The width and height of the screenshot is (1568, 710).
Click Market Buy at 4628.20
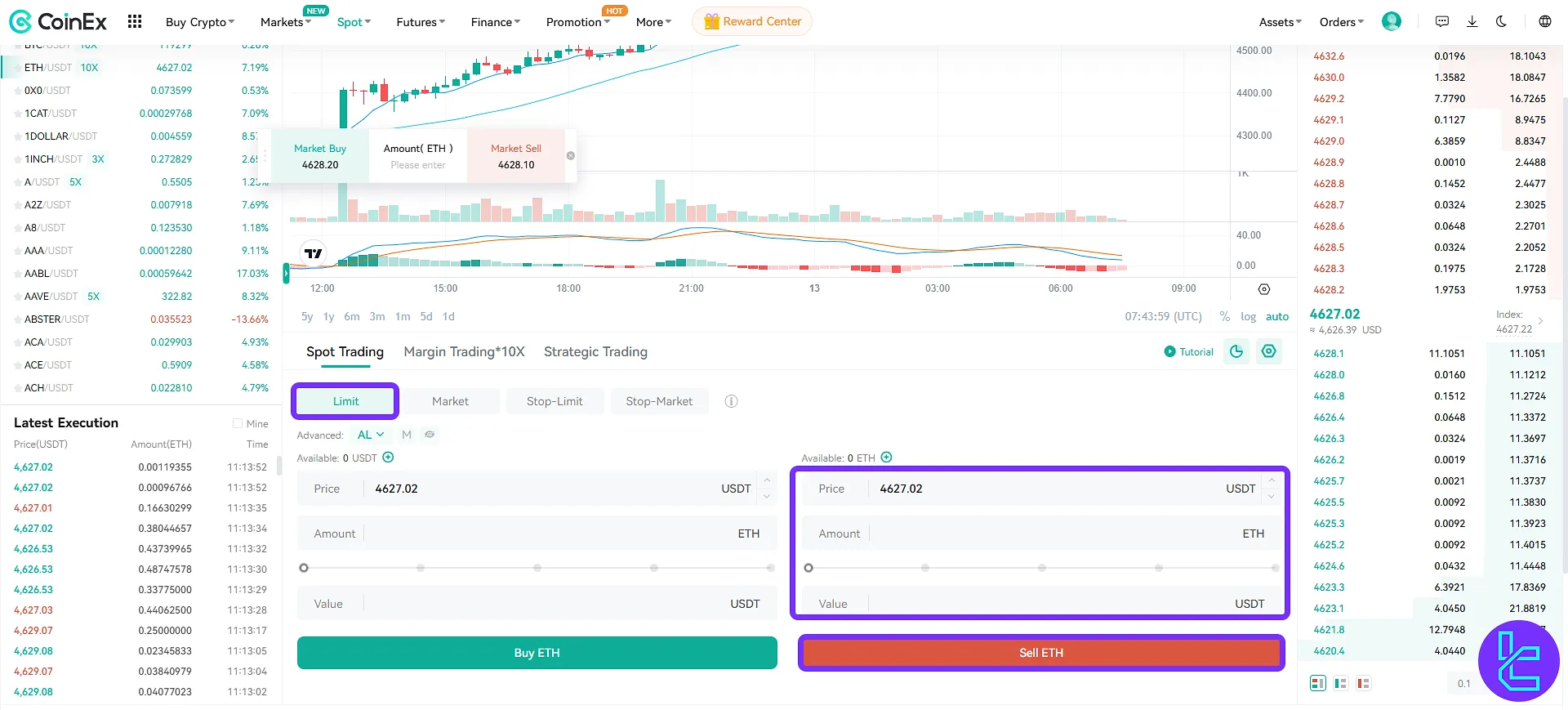coord(320,156)
